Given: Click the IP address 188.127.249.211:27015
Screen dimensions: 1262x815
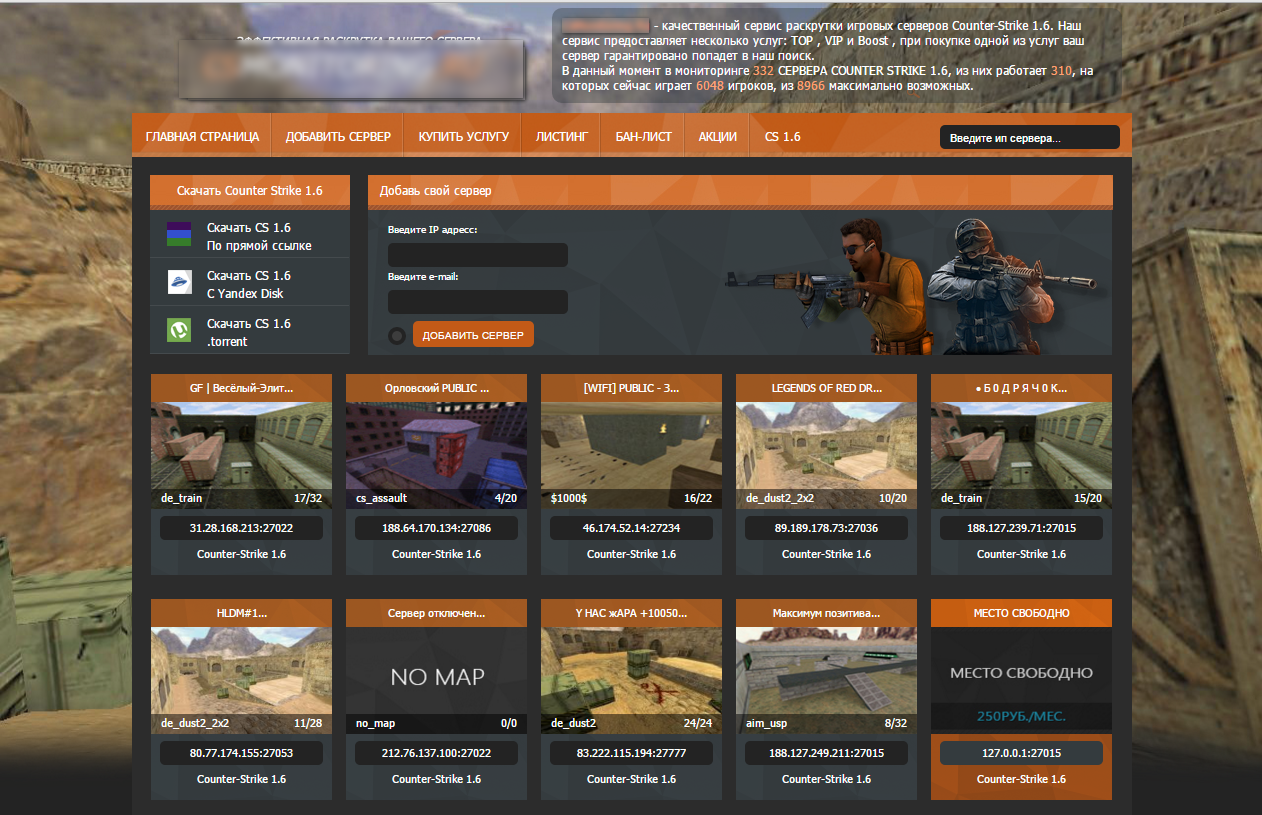Looking at the screenshot, I should click(826, 753).
